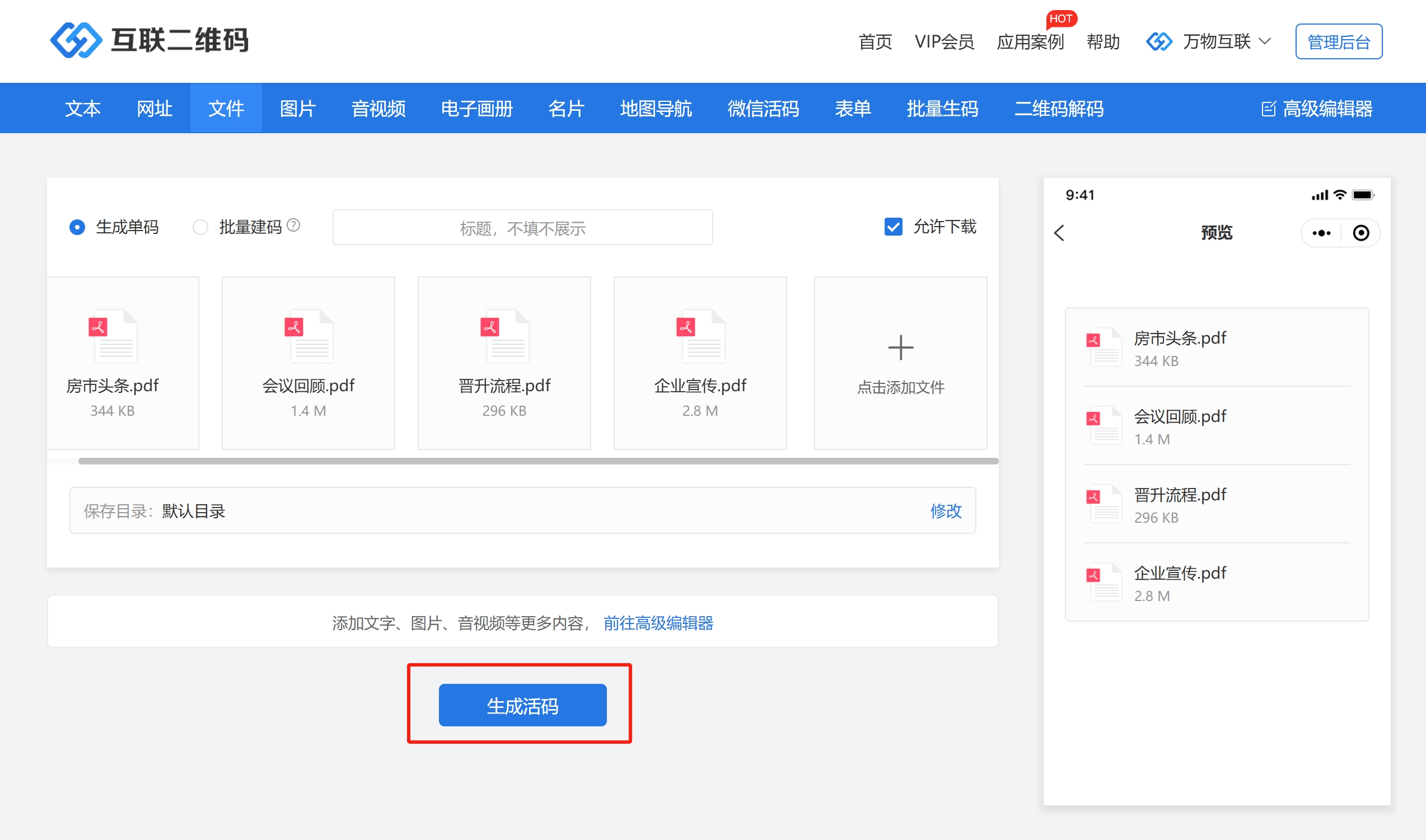Click the 生成活码 button
Viewport: 1426px width, 840px height.
pos(522,705)
